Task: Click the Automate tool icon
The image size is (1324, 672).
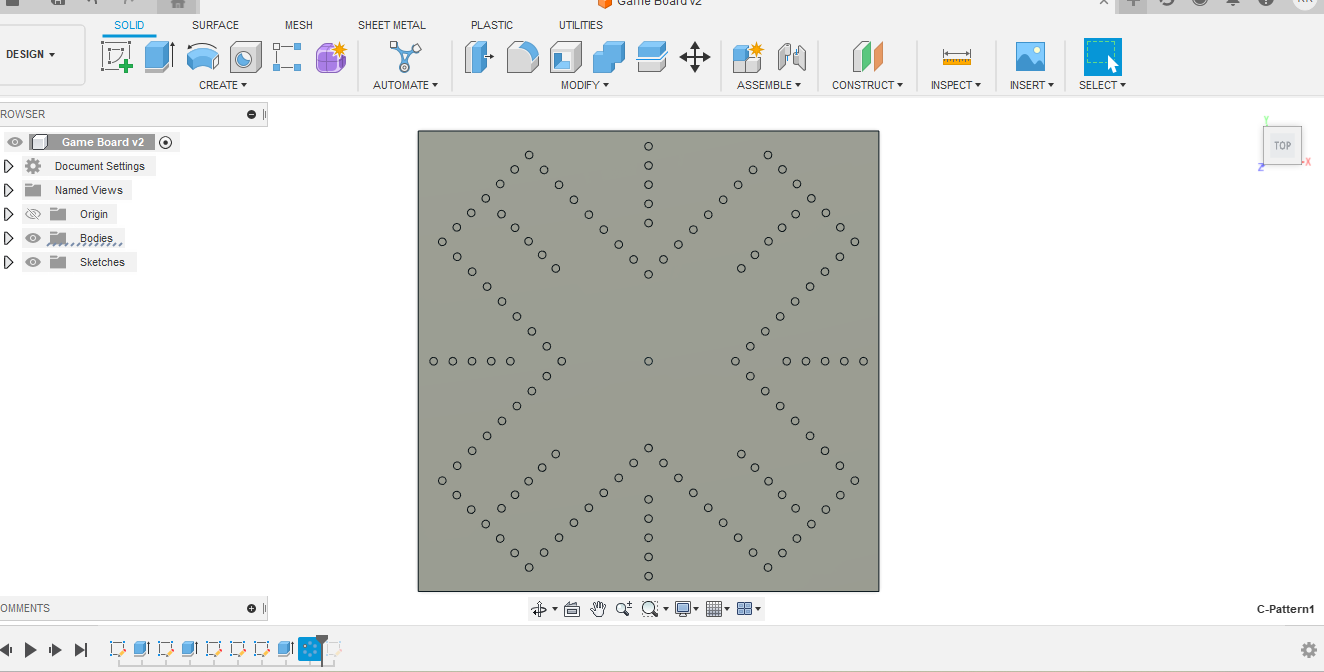Action: 405,56
